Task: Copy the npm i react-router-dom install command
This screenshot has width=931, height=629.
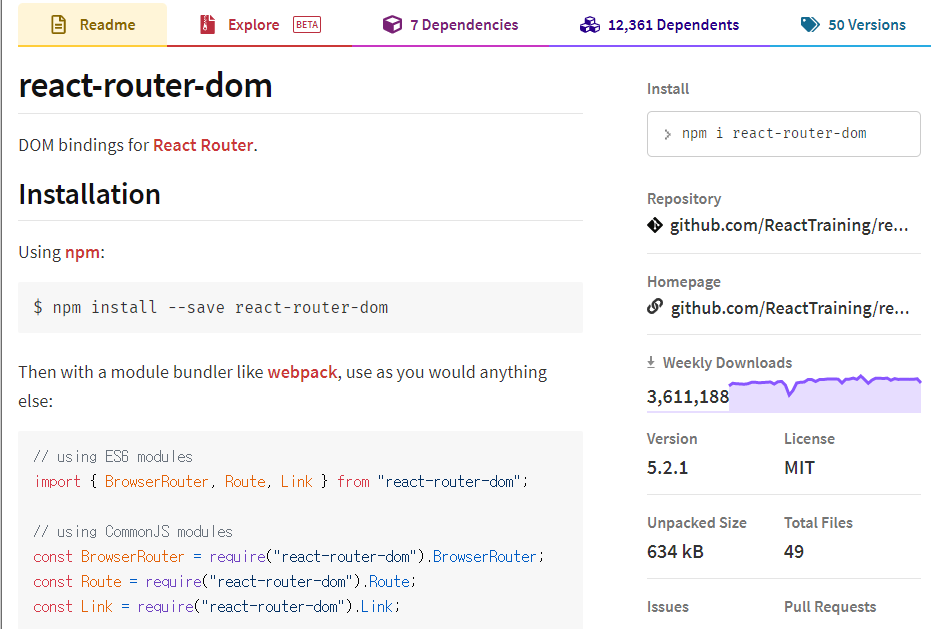Action: click(x=783, y=134)
